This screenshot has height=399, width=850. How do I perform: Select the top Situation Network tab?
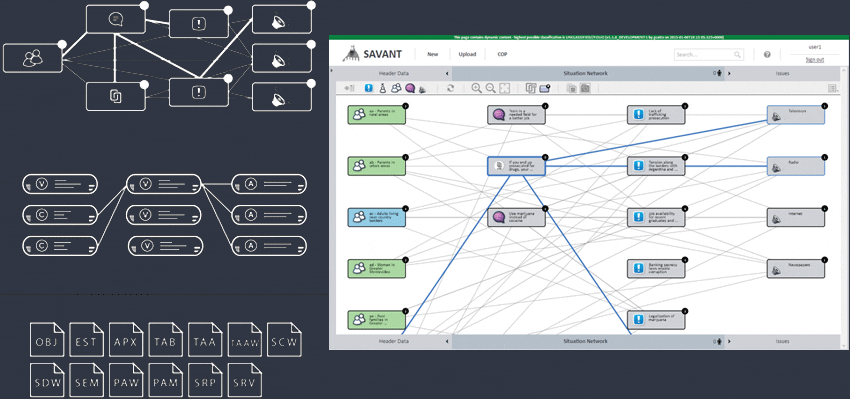point(585,73)
